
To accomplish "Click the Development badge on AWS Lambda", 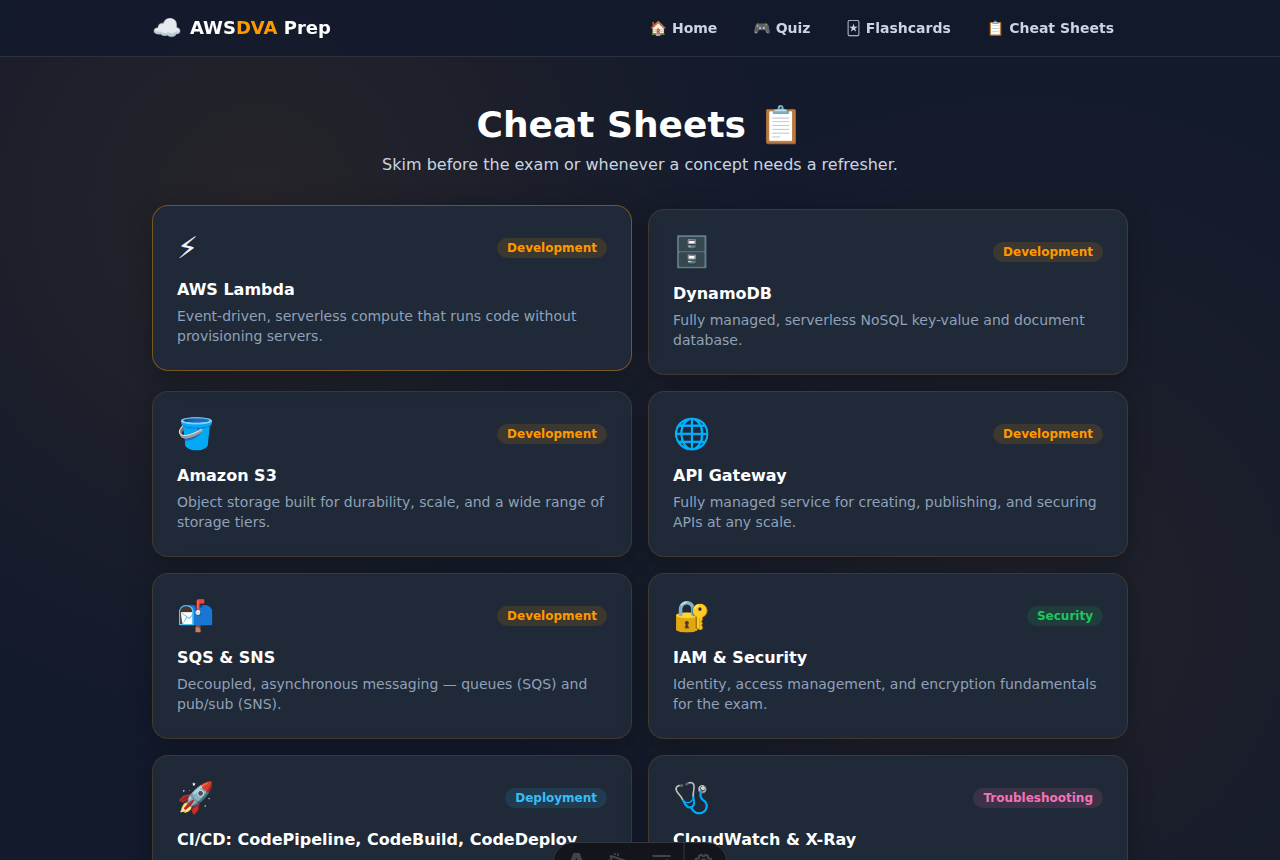I will click(x=552, y=248).
